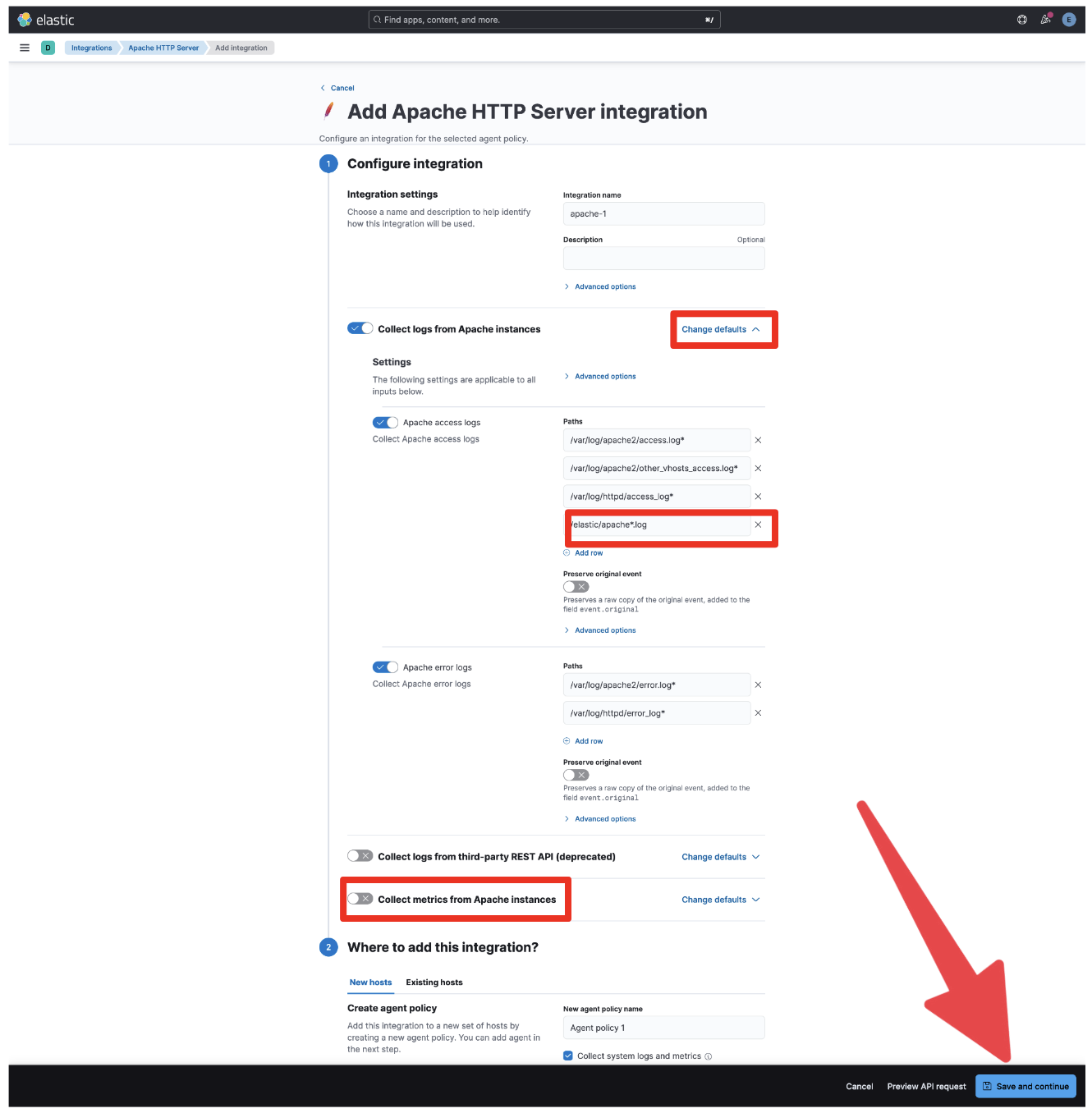
Task: Open the help menu icon
Action: (x=1022, y=20)
